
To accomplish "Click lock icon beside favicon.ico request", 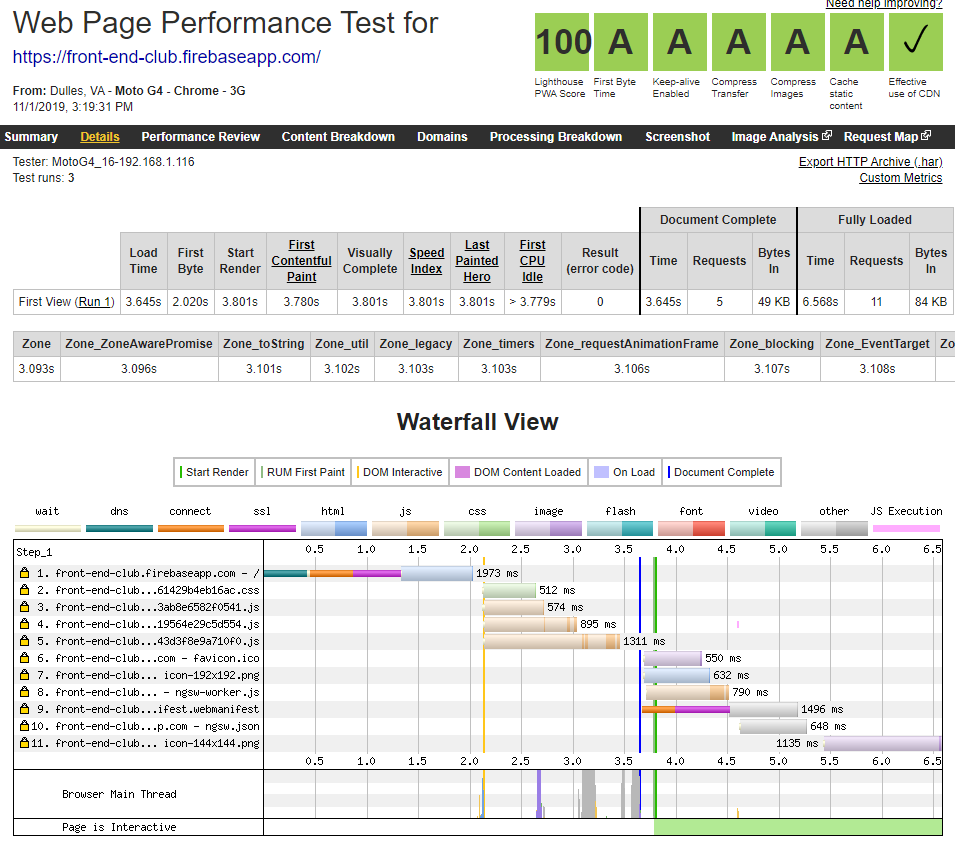I will (x=24, y=658).
